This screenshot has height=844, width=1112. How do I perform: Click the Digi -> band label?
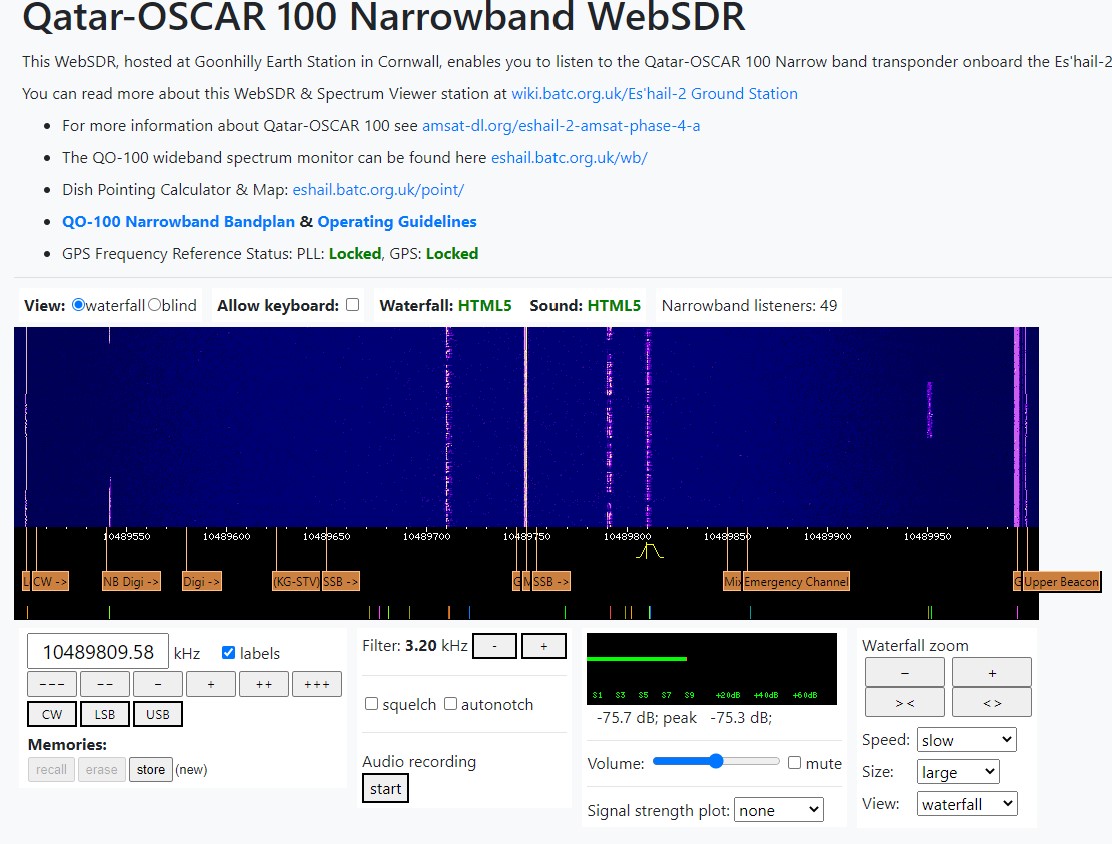201,582
